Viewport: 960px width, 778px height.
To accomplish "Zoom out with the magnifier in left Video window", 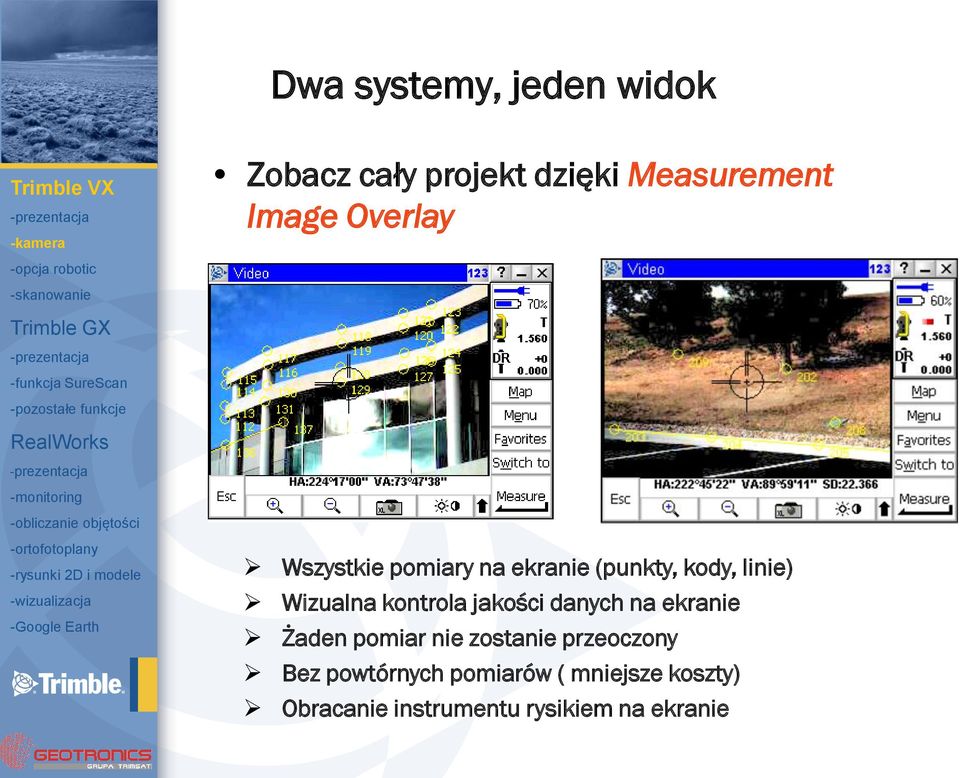I will pos(332,506).
